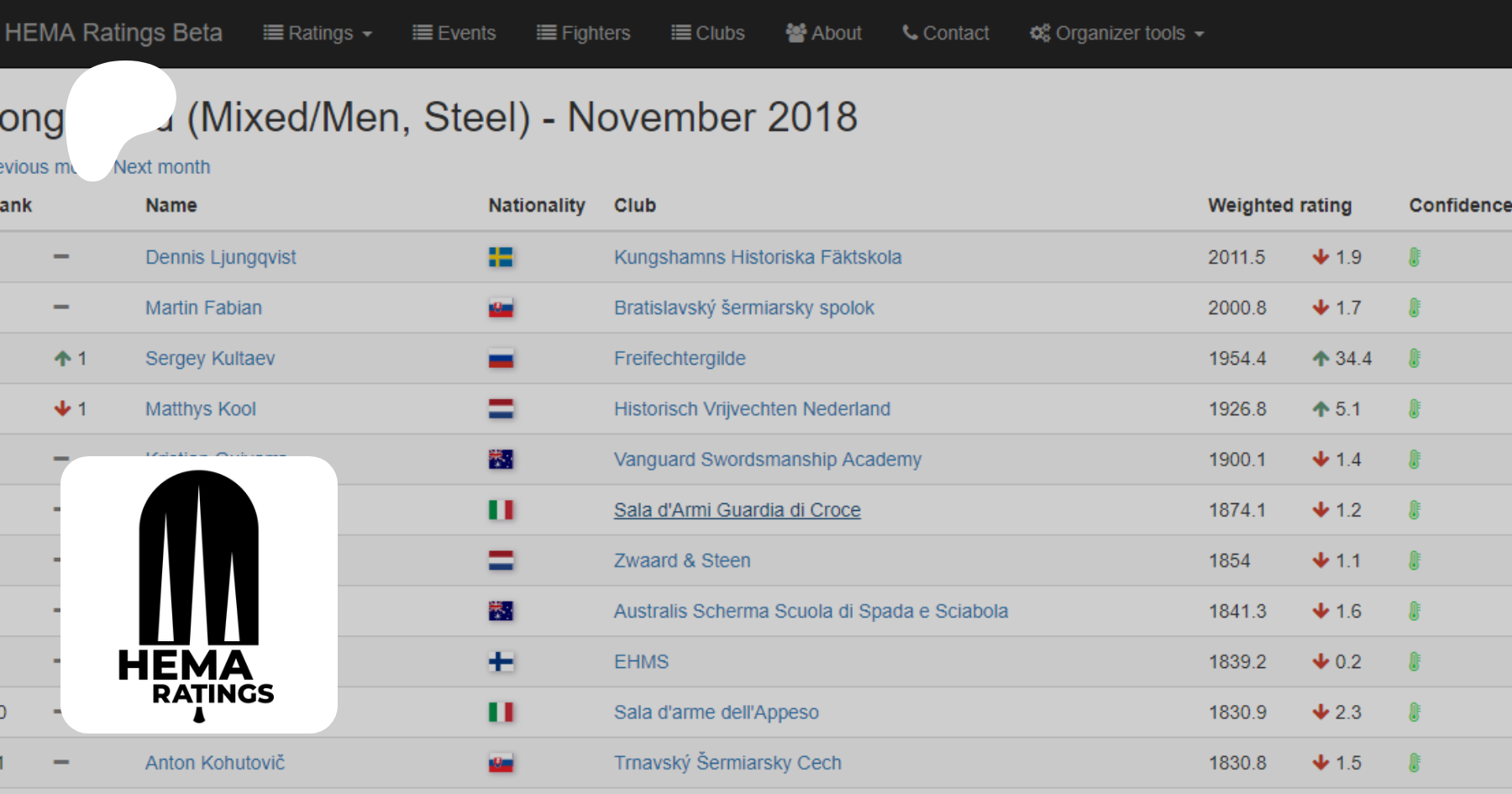Open Anton Kohutovič fighter profile
1512x794 pixels.
[215, 763]
